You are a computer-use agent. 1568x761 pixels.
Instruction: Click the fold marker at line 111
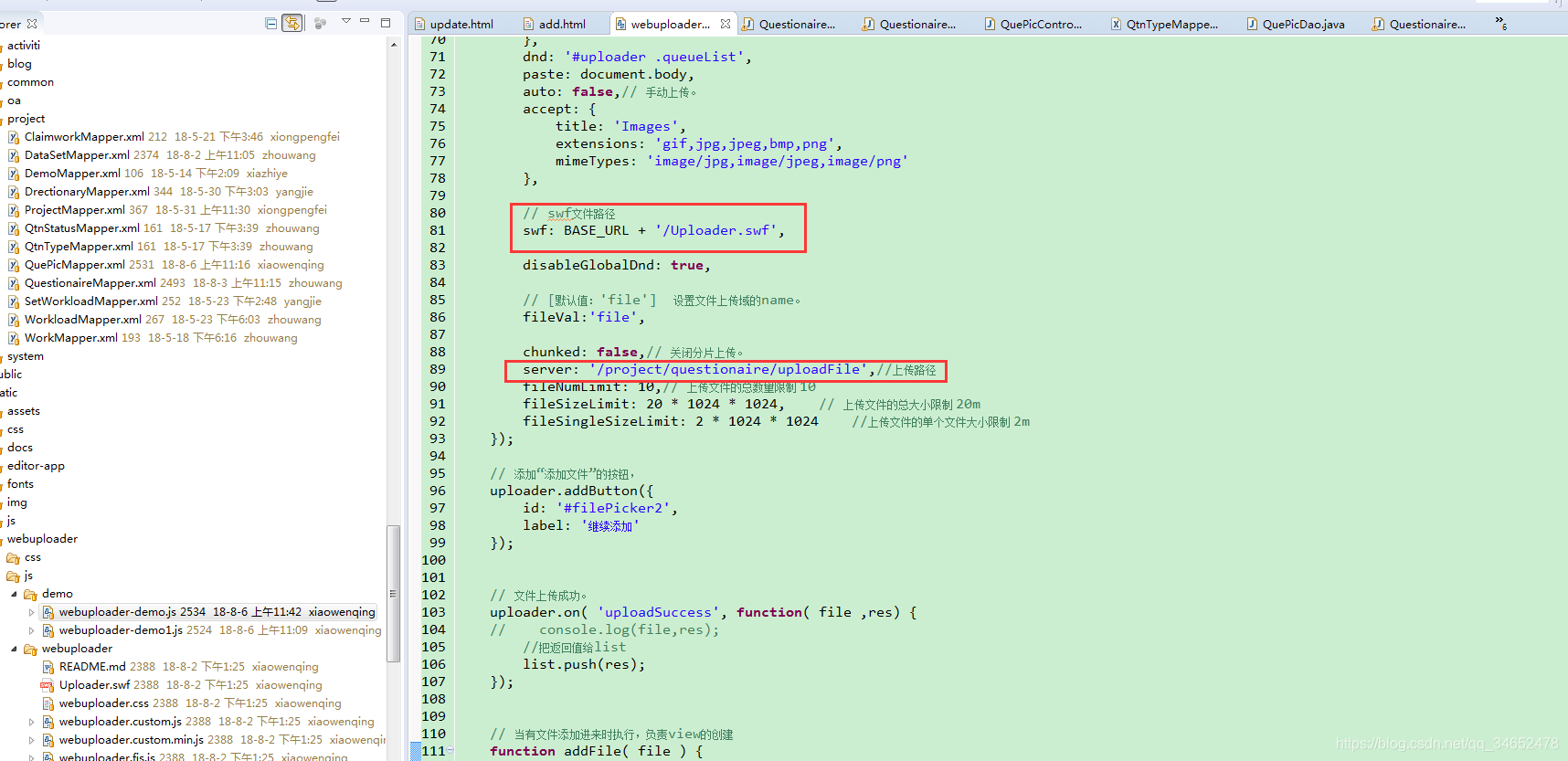pyautogui.click(x=450, y=751)
